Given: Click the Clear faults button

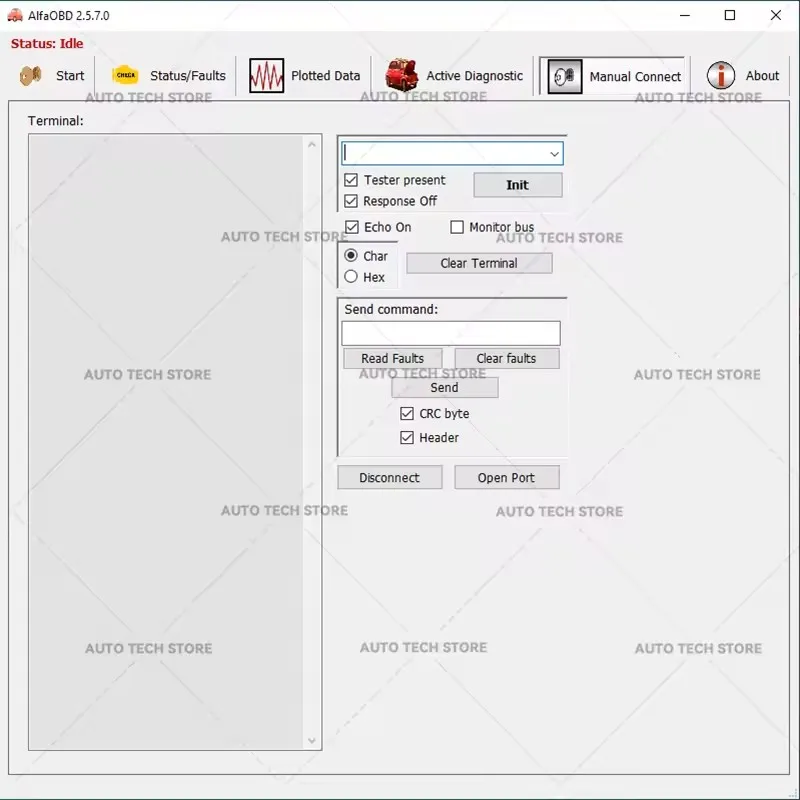Looking at the screenshot, I should (507, 358).
